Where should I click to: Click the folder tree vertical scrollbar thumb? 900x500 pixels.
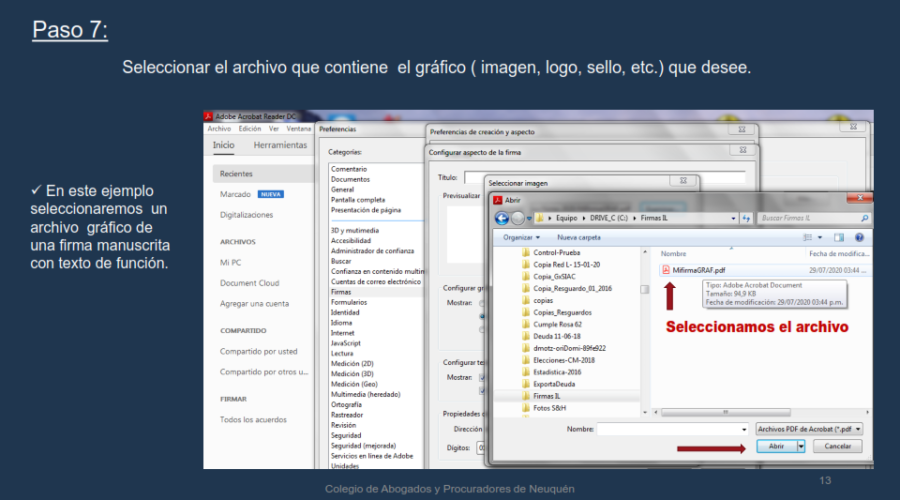click(x=645, y=289)
